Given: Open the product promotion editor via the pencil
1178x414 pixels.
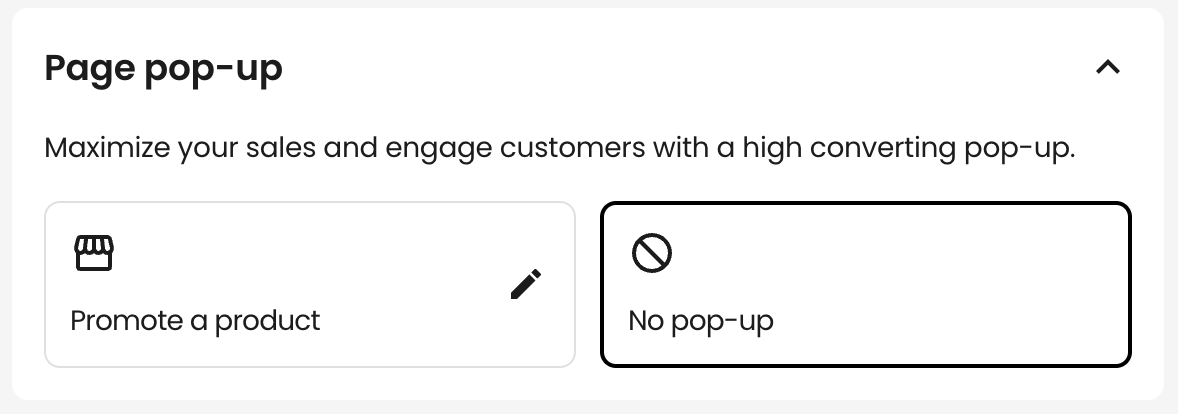Looking at the screenshot, I should click(x=526, y=284).
